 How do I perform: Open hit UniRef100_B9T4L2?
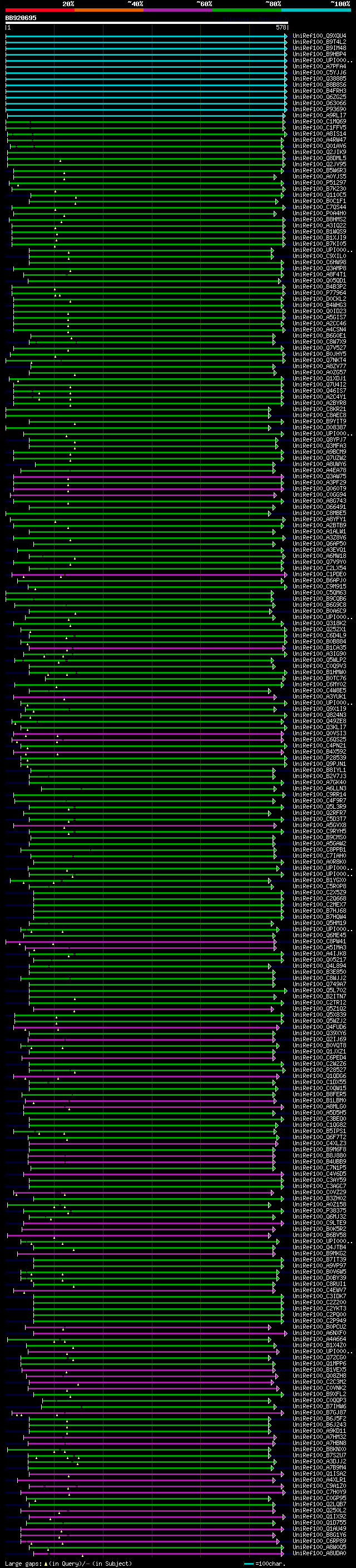(x=319, y=42)
